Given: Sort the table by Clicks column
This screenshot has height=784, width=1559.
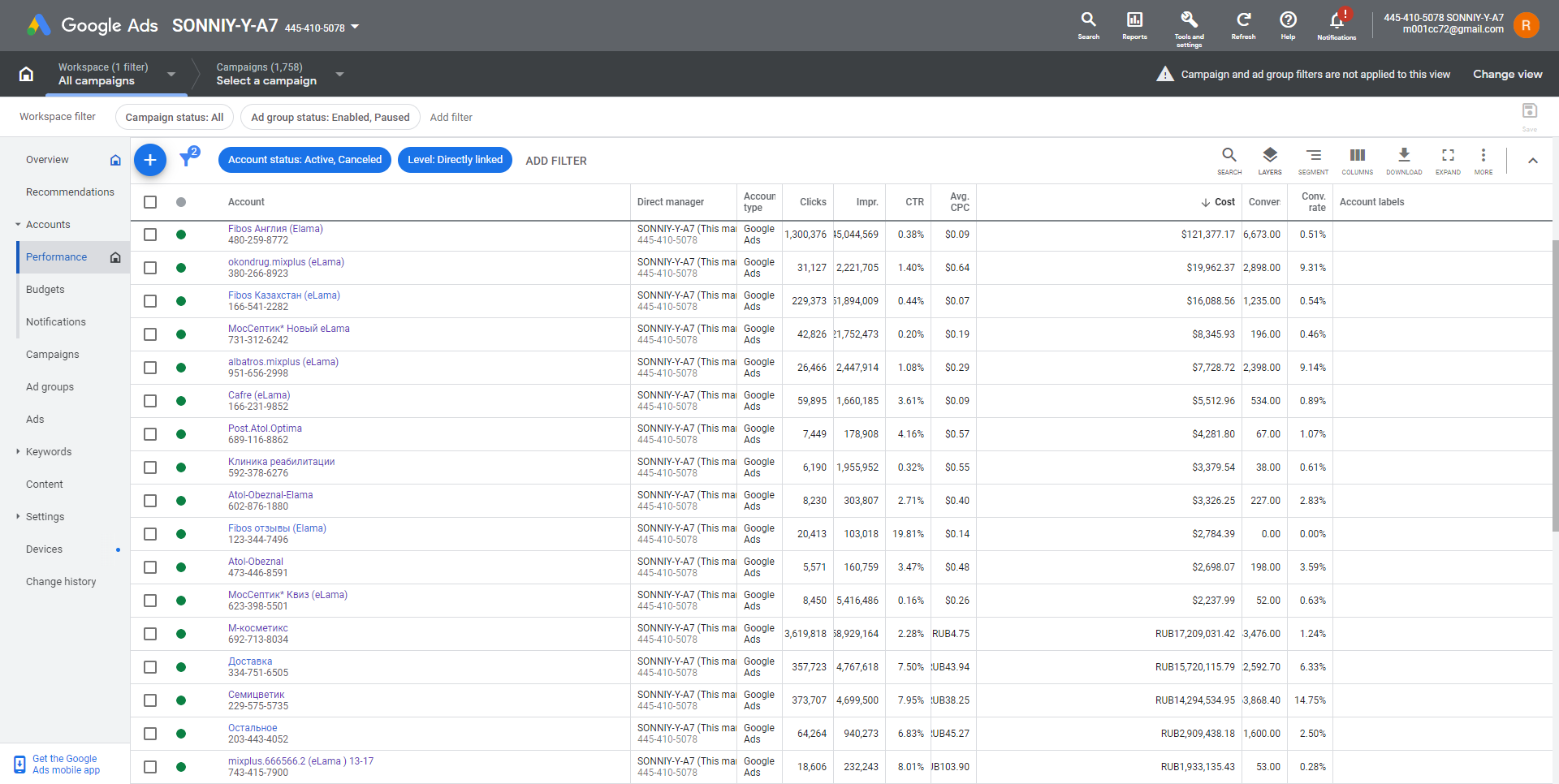Looking at the screenshot, I should 813,202.
